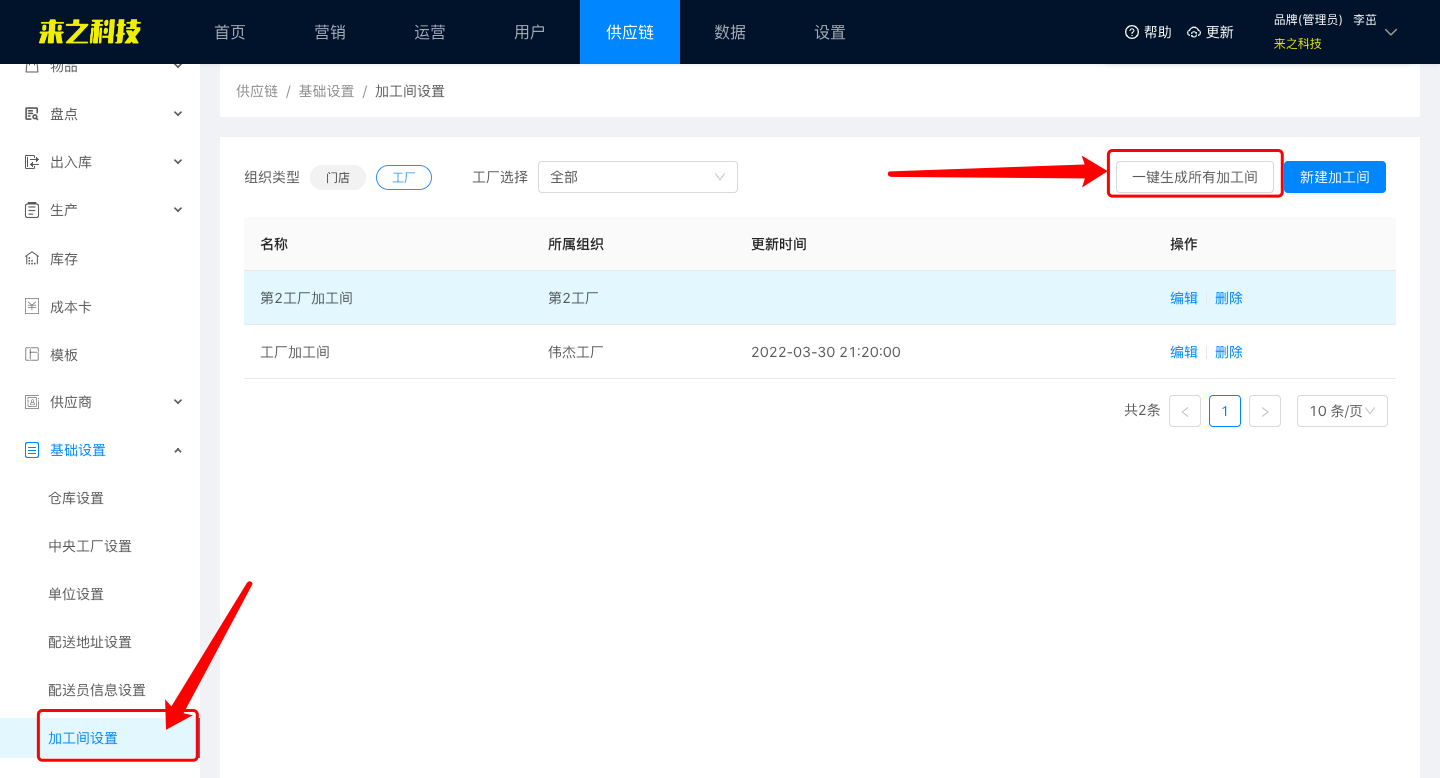
Task: Open the 用户 top tab
Action: point(530,32)
